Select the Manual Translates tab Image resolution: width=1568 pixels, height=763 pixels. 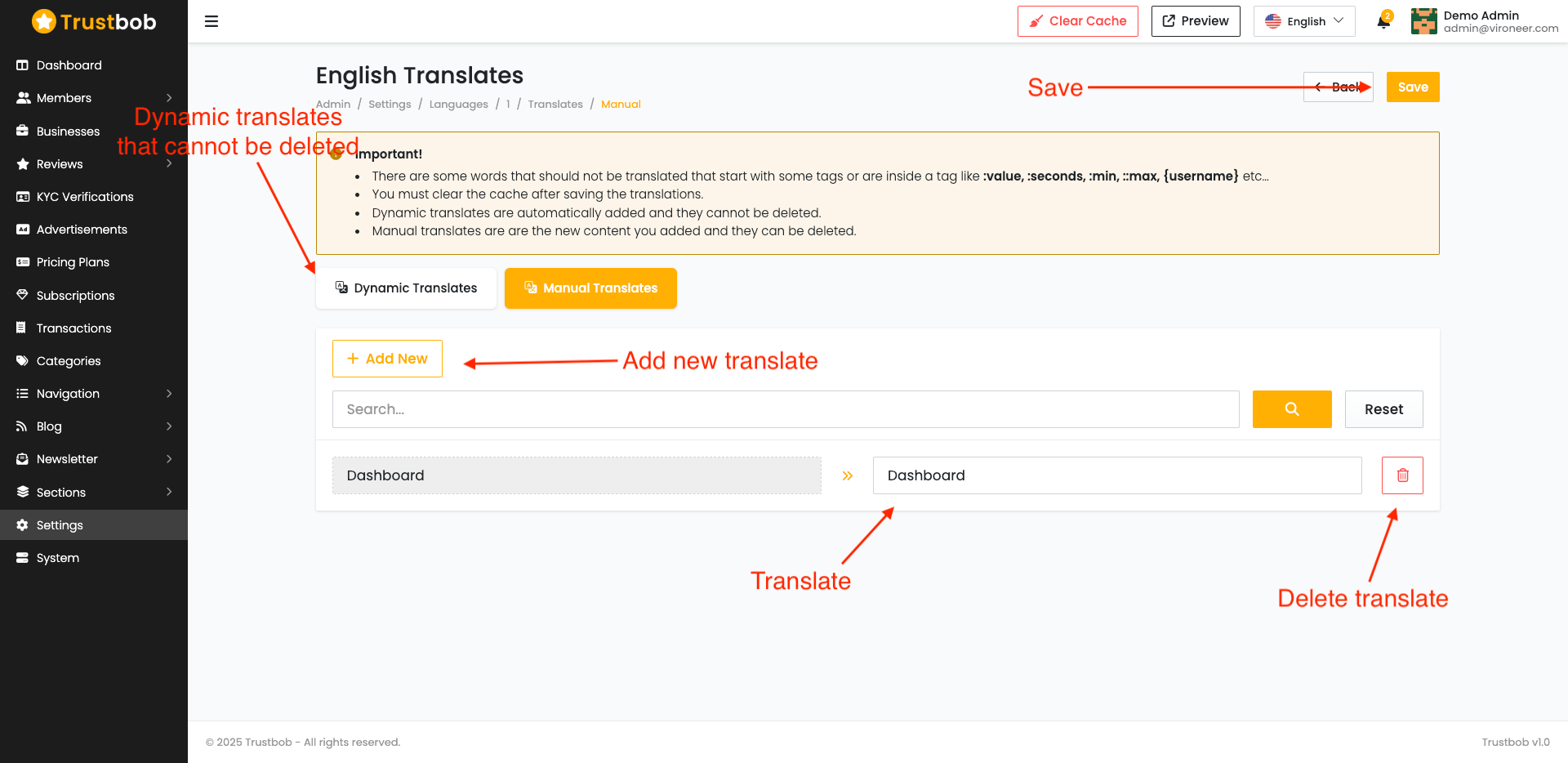tap(590, 288)
